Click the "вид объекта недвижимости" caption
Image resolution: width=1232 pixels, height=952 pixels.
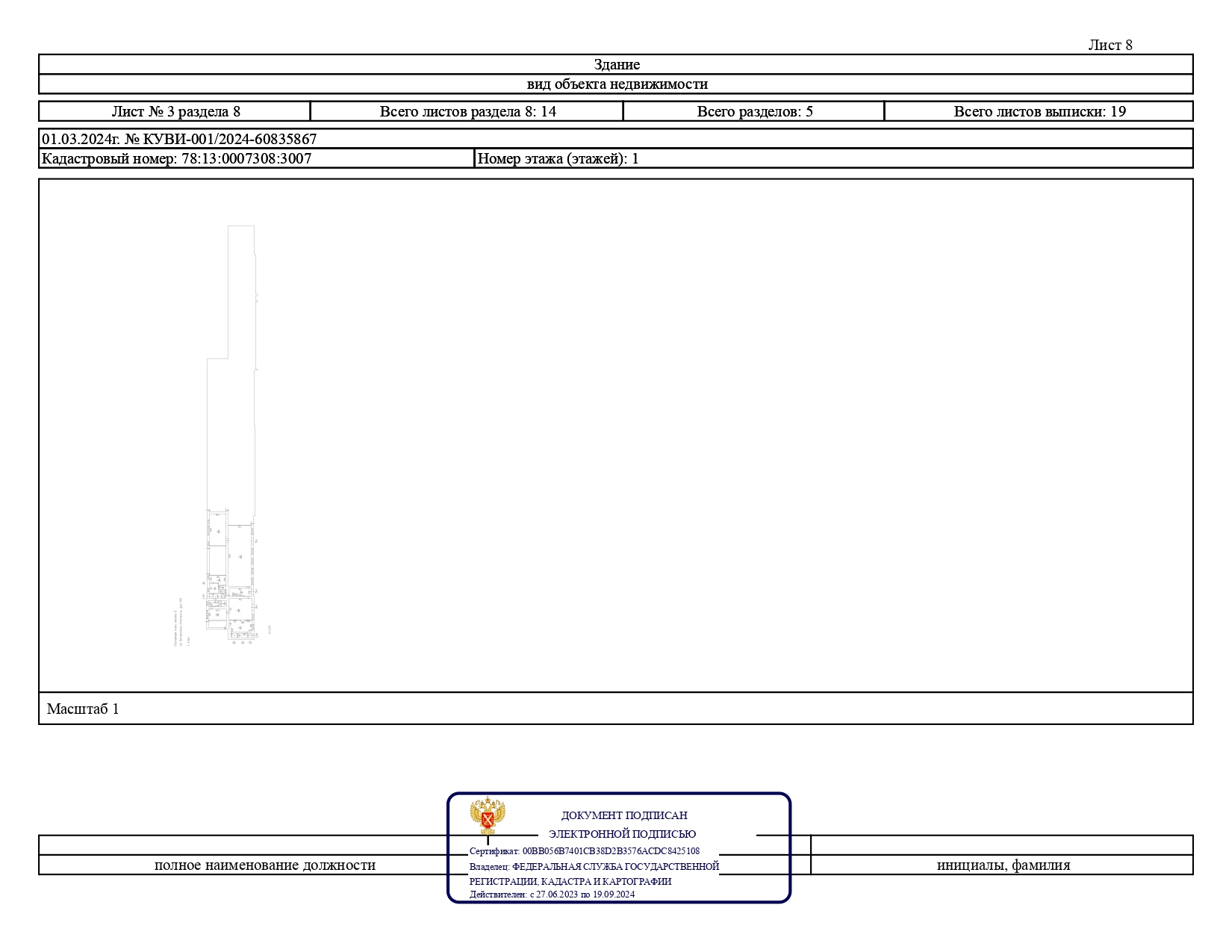(616, 84)
